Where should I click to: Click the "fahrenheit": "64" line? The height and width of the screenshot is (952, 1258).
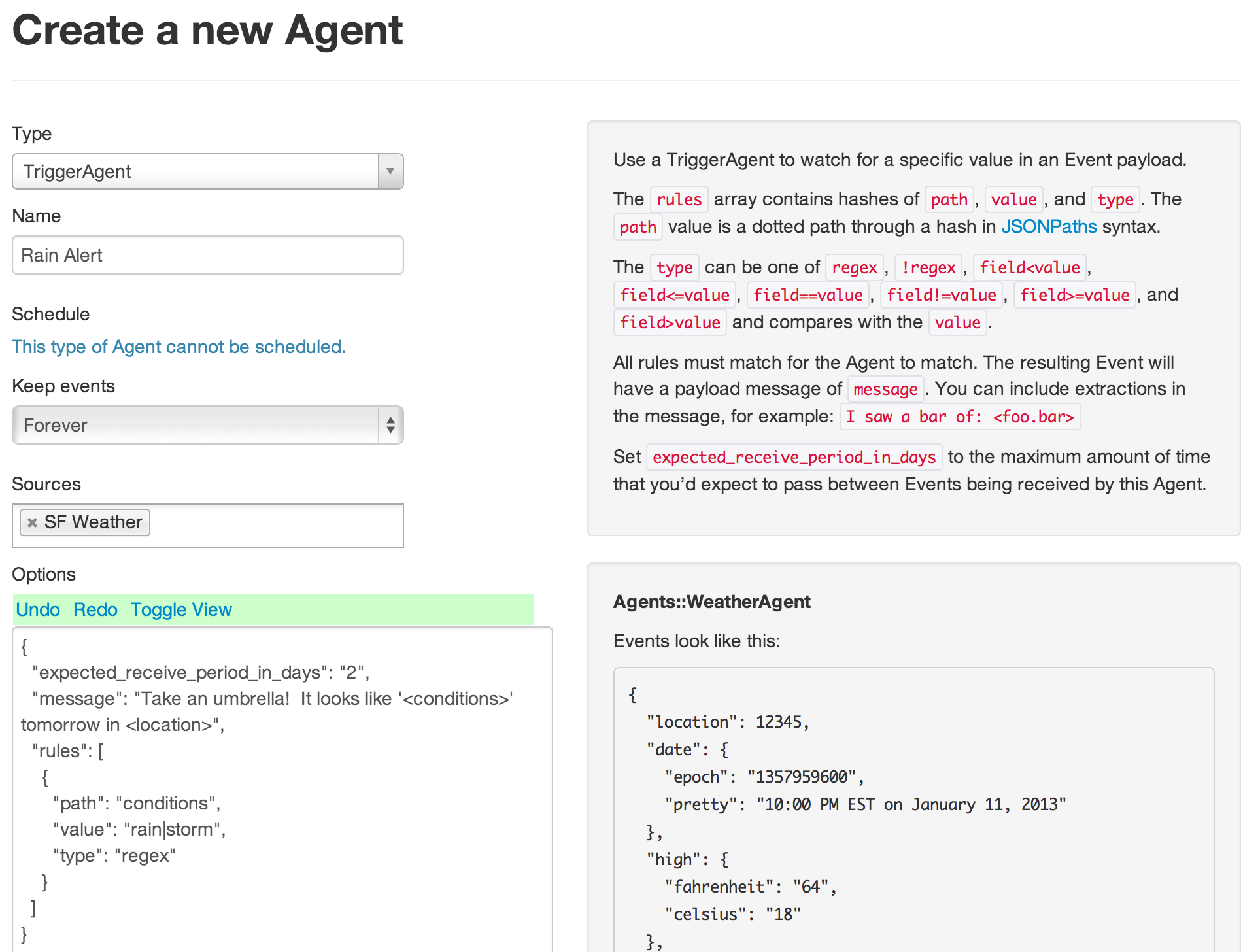[751, 887]
